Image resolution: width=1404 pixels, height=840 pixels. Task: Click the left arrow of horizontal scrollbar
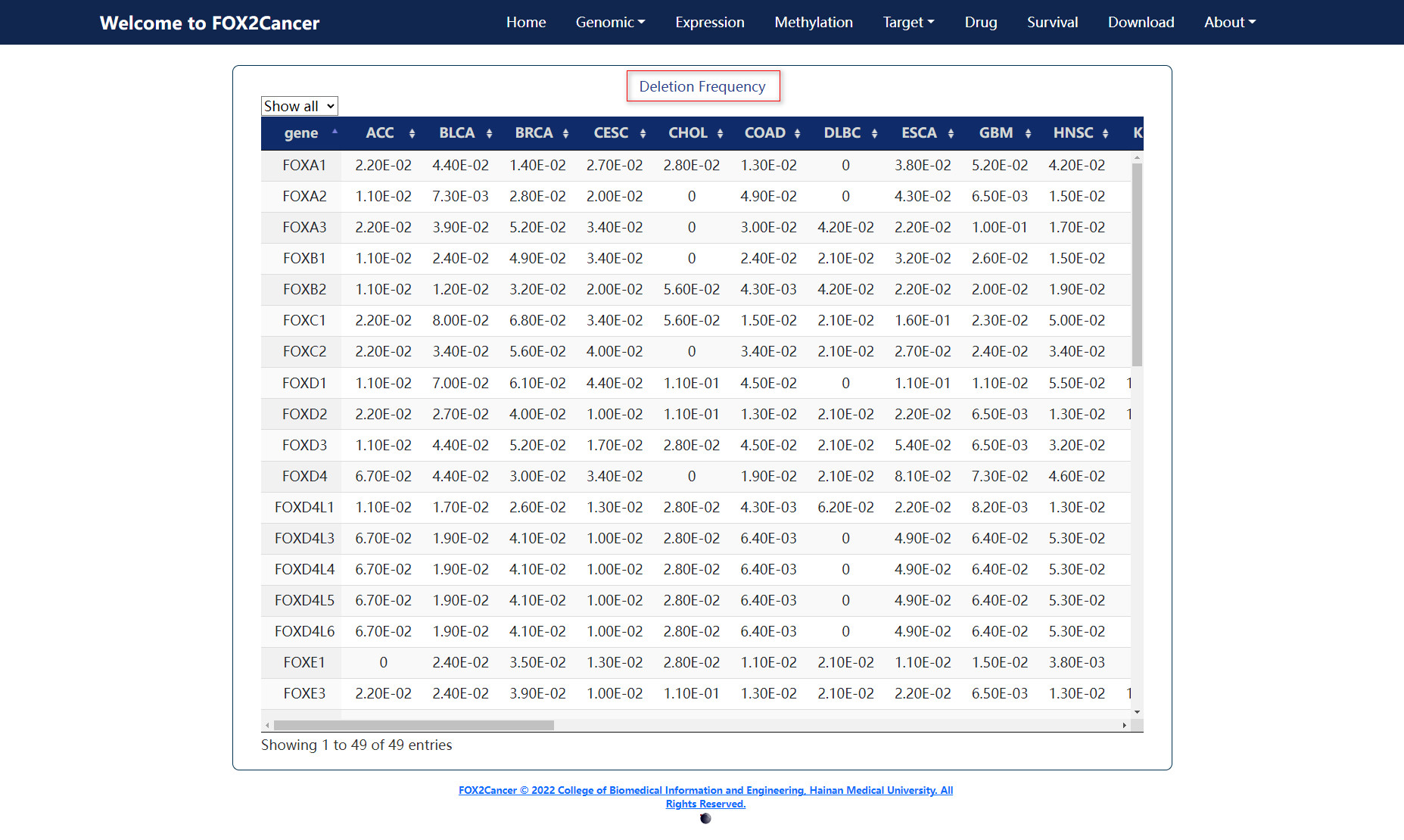point(267,725)
